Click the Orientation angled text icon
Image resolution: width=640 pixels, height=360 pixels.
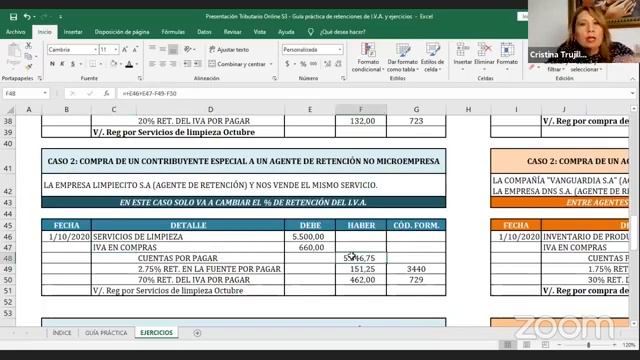click(x=188, y=49)
